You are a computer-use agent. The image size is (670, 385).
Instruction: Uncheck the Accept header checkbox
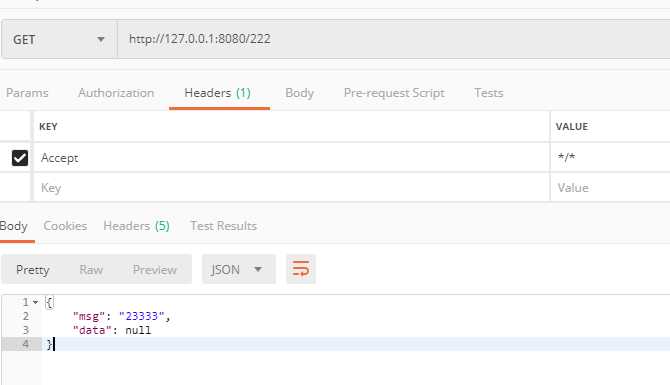[x=20, y=158]
